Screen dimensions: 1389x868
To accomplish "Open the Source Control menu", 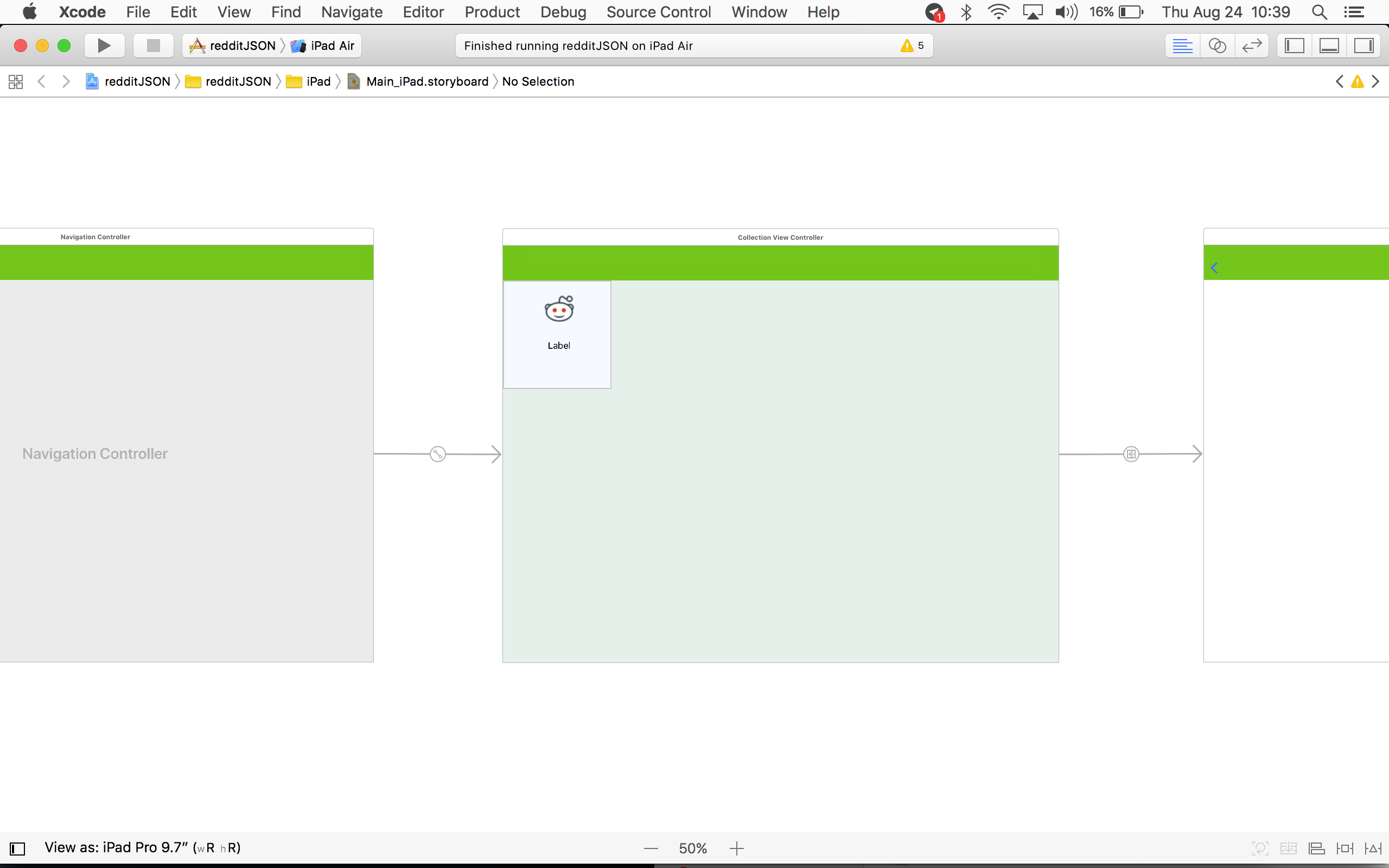I will click(x=658, y=12).
